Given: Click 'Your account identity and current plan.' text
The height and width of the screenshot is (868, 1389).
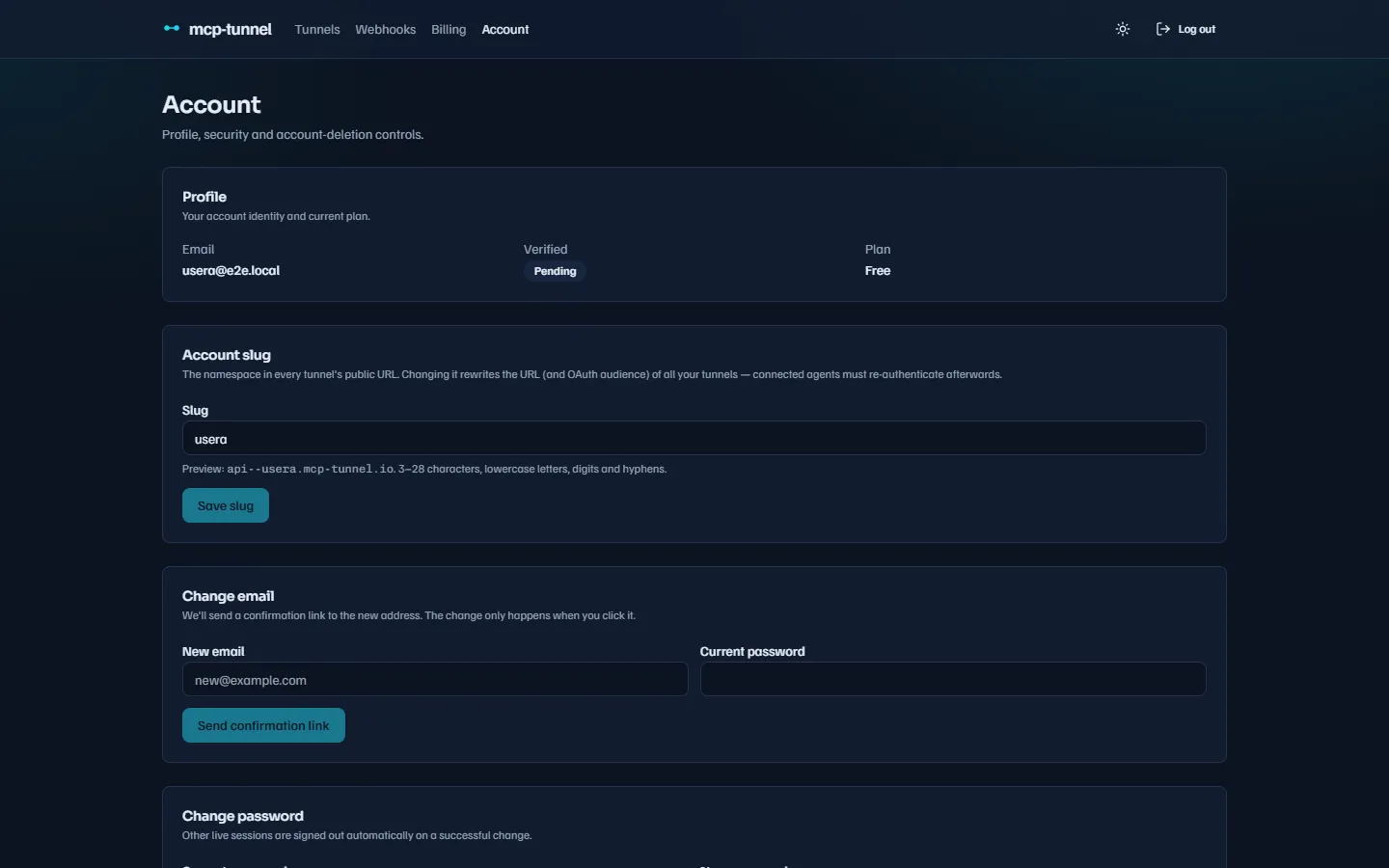Looking at the screenshot, I should [276, 216].
